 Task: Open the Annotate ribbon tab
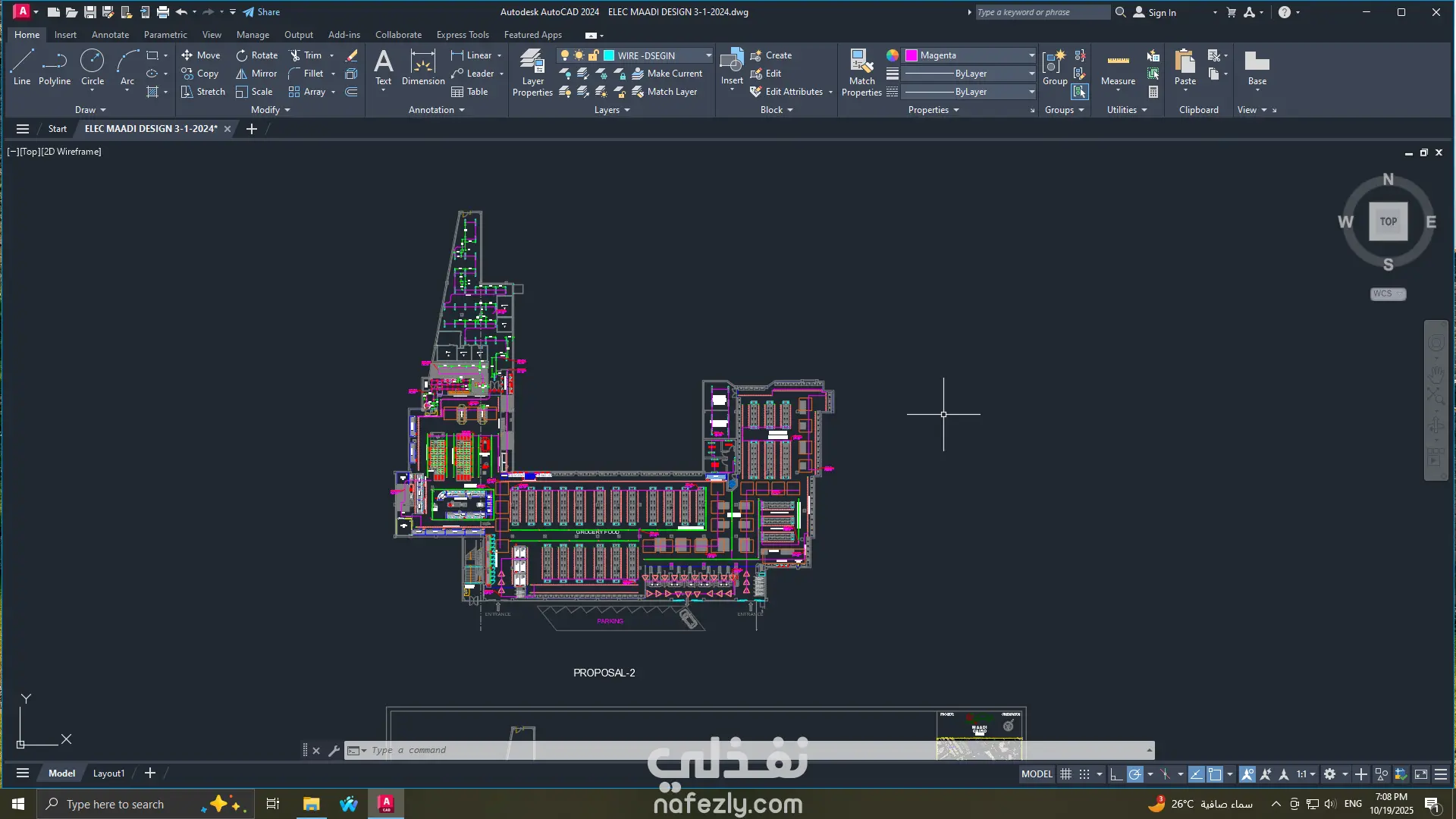click(x=110, y=35)
